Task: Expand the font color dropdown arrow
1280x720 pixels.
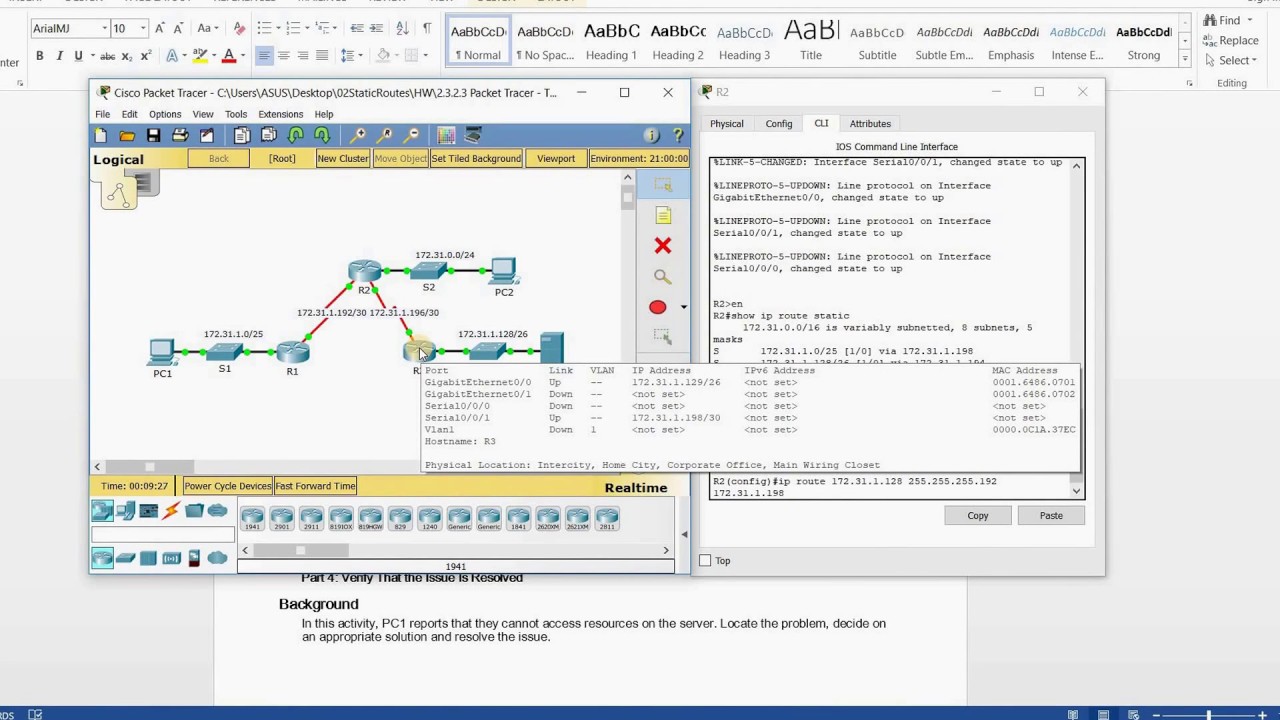Action: pos(243,56)
